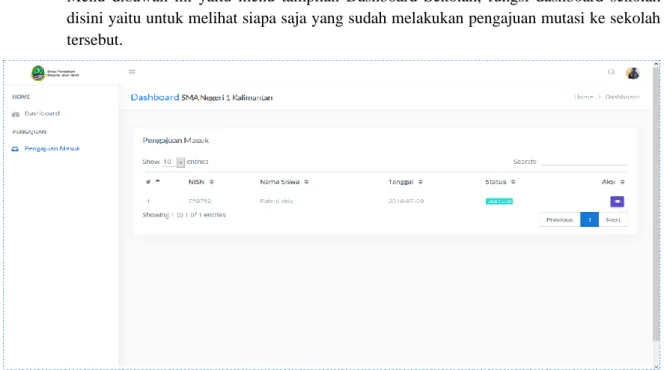Click date cell 2019-07-09
The height and width of the screenshot is (370, 664).
pyautogui.click(x=406, y=201)
